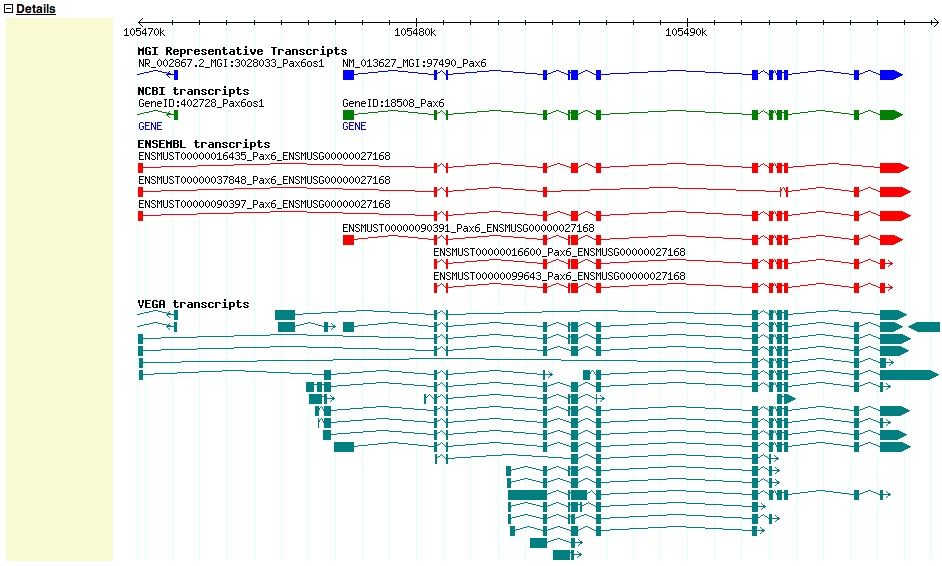Open transcript ENSMUST00000016600_Pax6
942x566 pixels.
pos(559,252)
